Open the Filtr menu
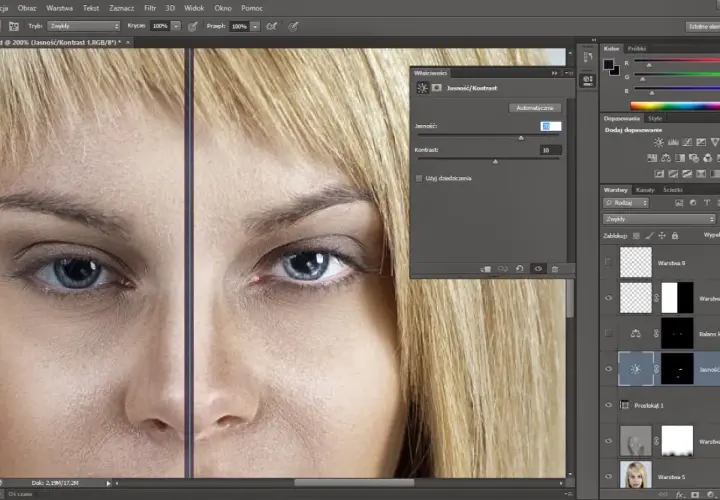This screenshot has height=500, width=720. point(150,8)
